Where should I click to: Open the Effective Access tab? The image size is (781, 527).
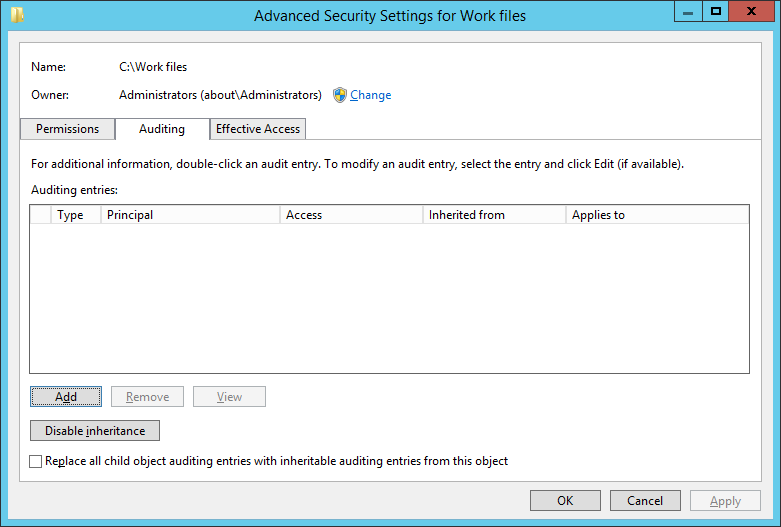pos(258,129)
